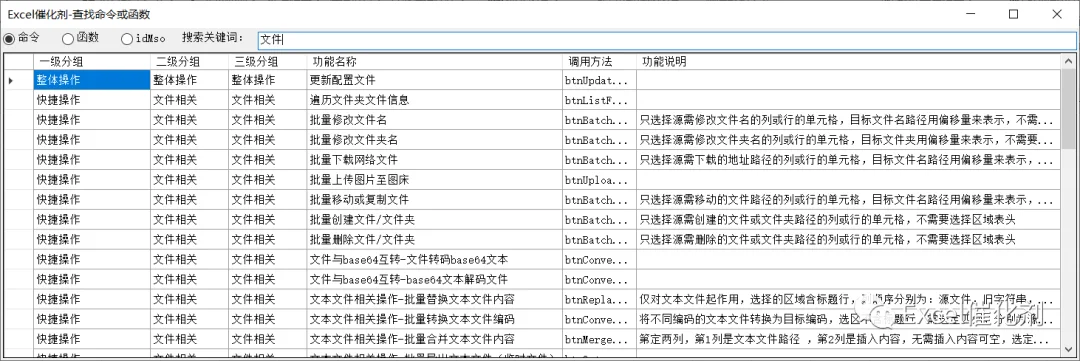Click the btnBatch... cell in 批量修改文件名 row
1080x361 pixels.
coord(599,120)
